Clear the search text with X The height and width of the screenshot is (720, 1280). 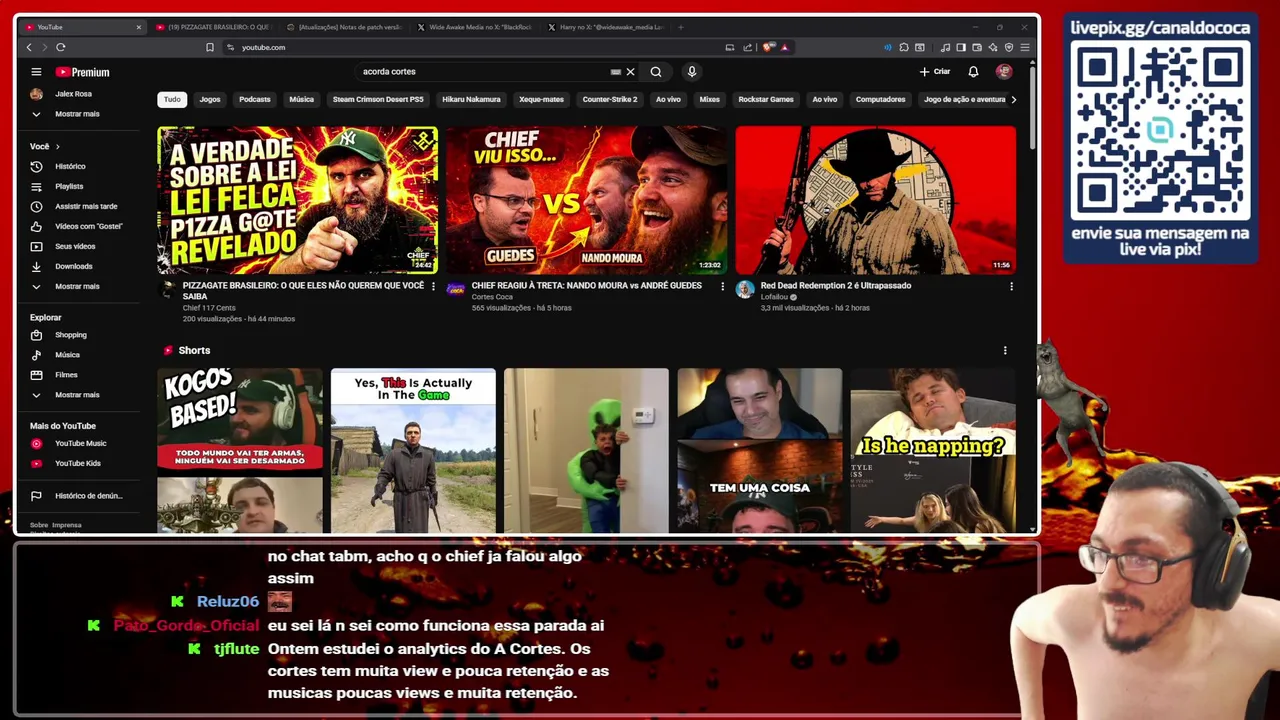630,72
